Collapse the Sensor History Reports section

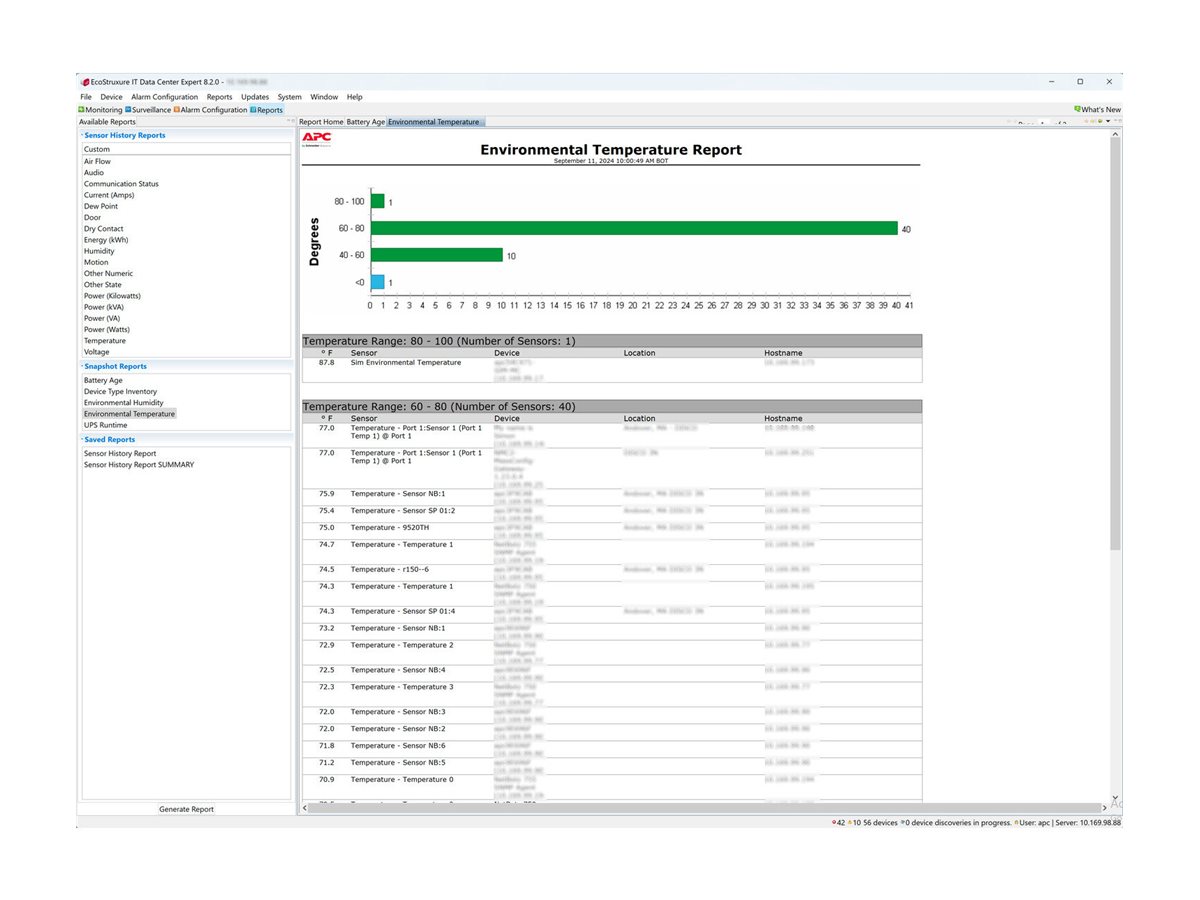point(83,135)
